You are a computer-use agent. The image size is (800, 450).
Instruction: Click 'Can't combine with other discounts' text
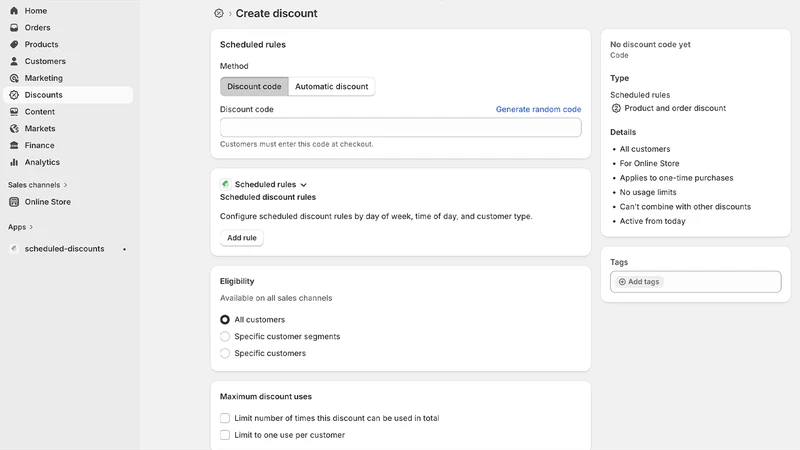pos(685,207)
